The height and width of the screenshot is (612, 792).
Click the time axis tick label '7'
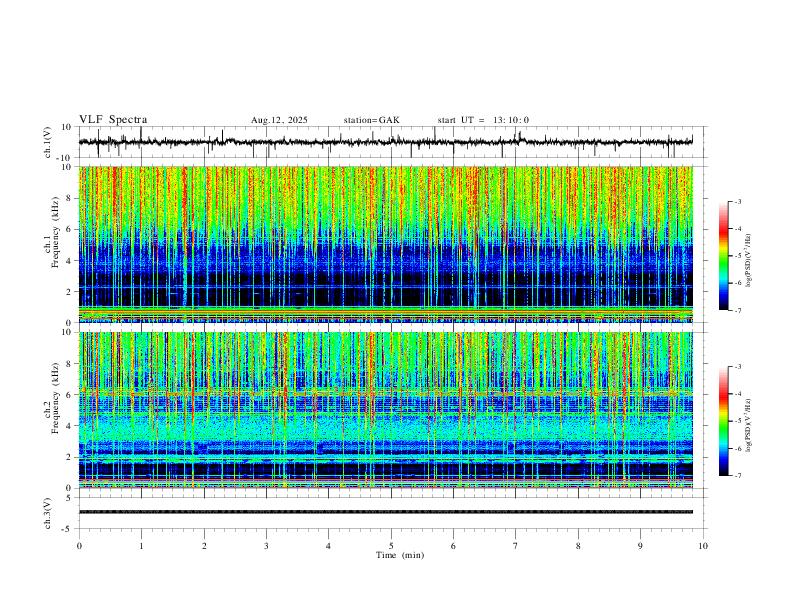pos(516,546)
